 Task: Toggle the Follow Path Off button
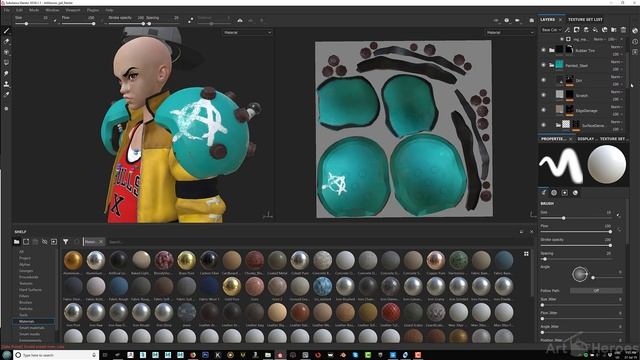tap(596, 291)
